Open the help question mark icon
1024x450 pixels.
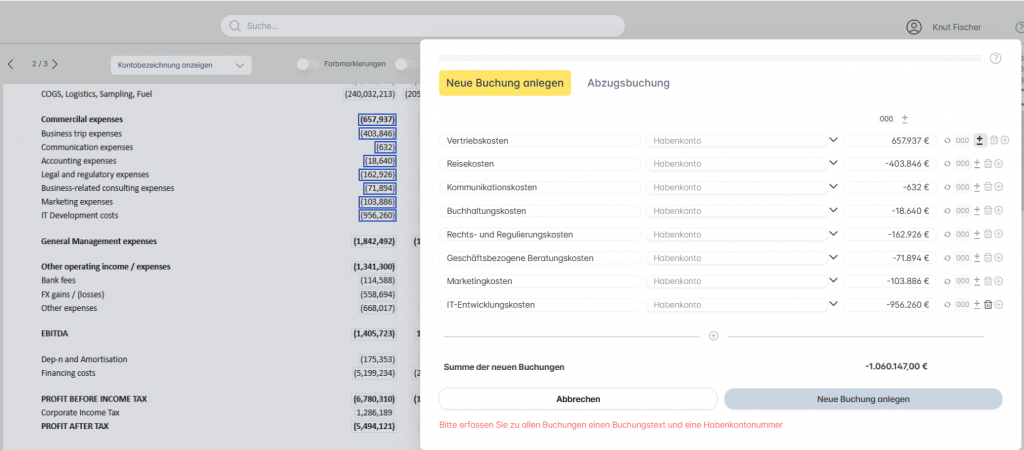tap(995, 58)
